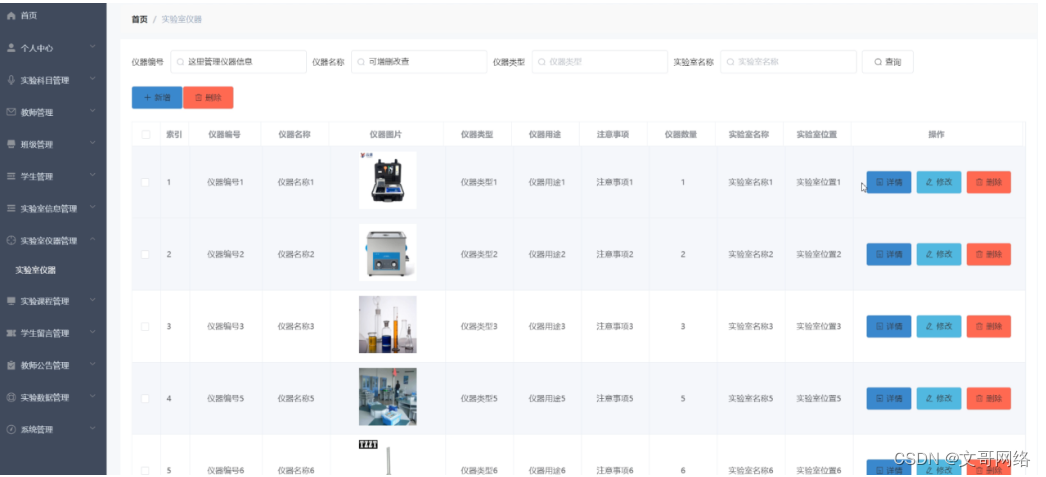Viewport: 1046px width, 477px height.
Task: Click the red 删除 button above the table
Action: [x=208, y=97]
